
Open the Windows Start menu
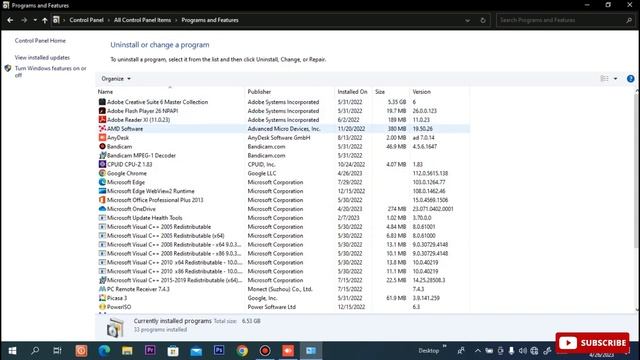(x=12, y=351)
